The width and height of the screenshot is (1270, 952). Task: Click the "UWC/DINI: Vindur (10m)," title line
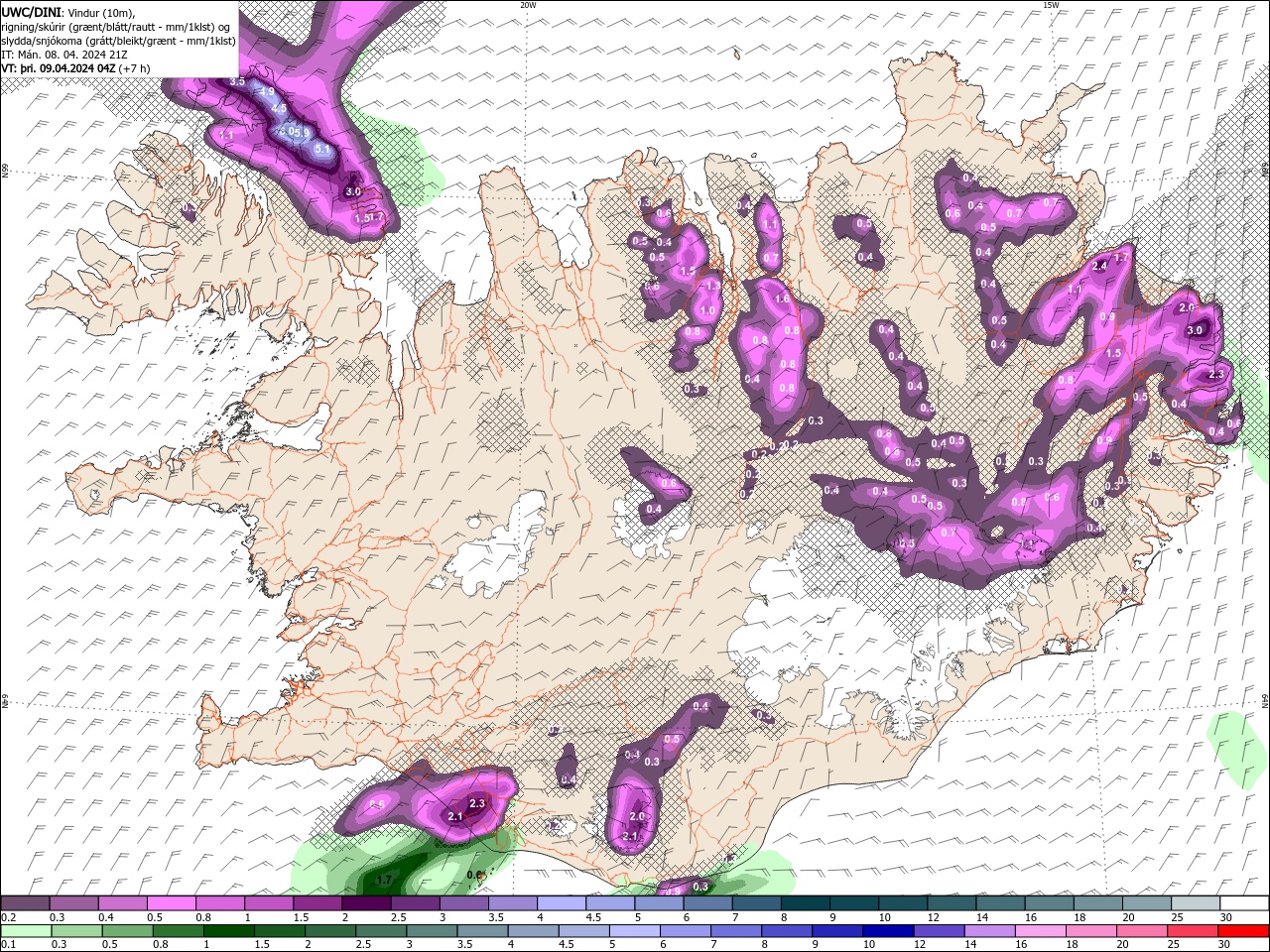click(x=68, y=12)
